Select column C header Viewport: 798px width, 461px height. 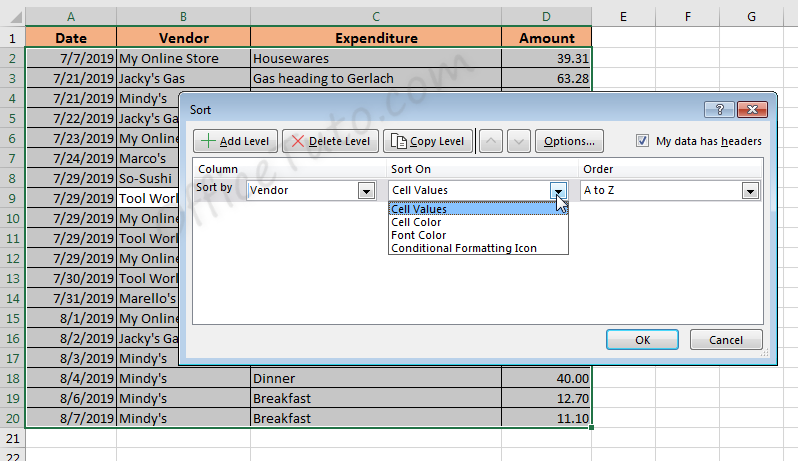(x=376, y=17)
